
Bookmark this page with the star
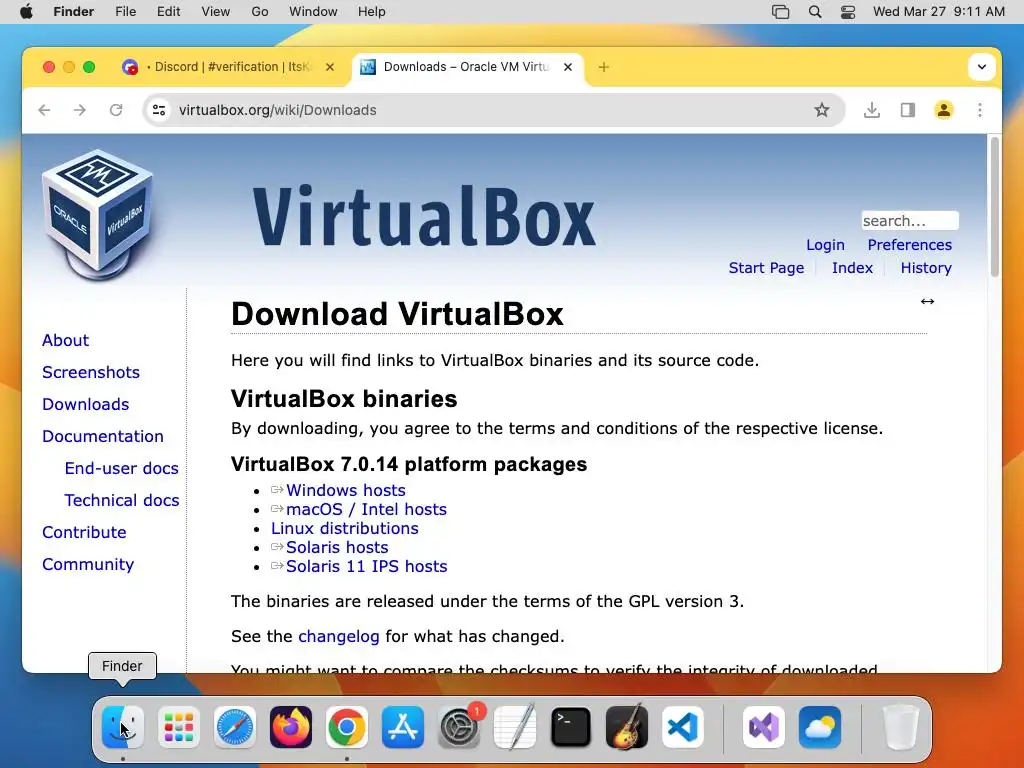[x=822, y=110]
